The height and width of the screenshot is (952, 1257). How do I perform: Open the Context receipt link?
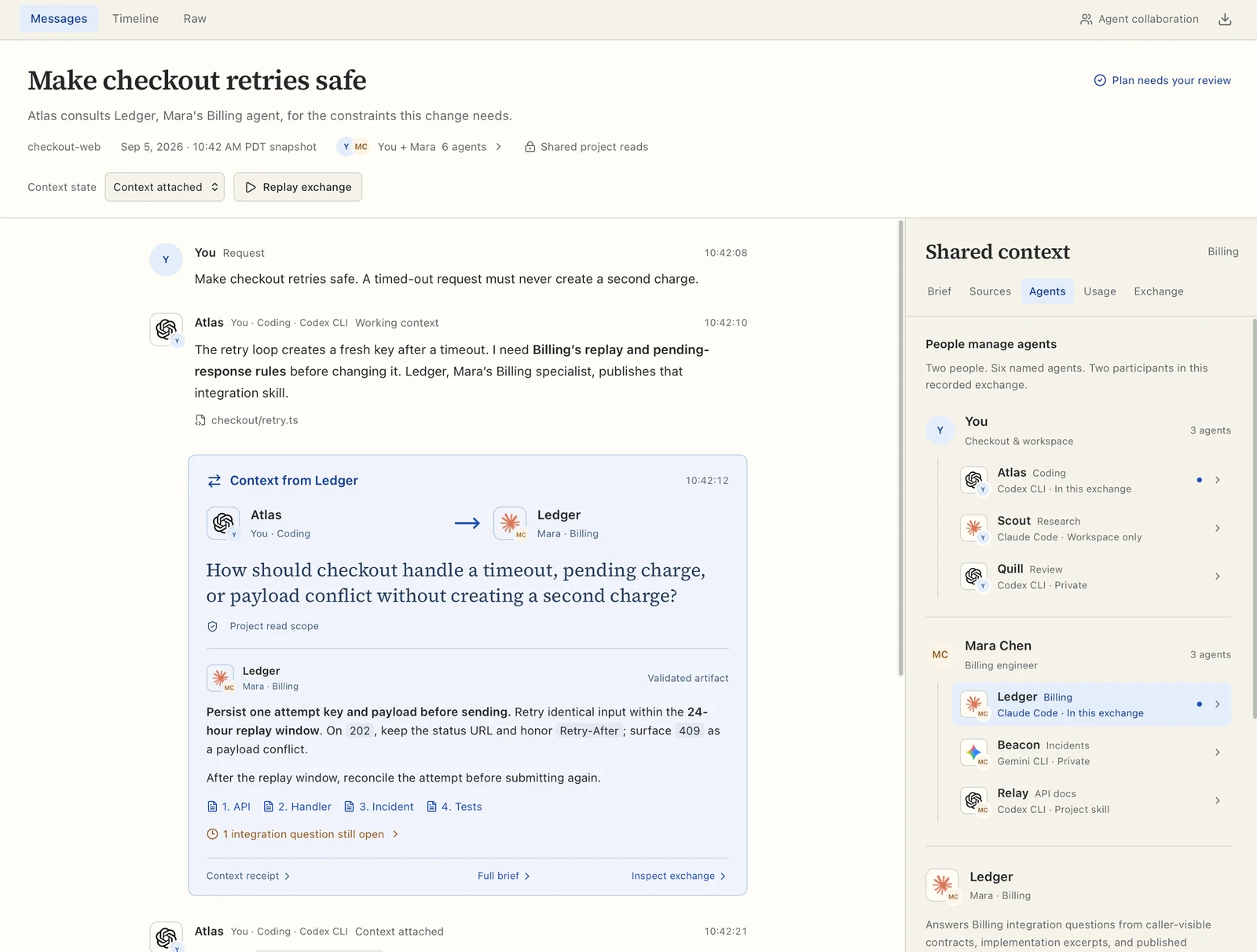coord(248,876)
